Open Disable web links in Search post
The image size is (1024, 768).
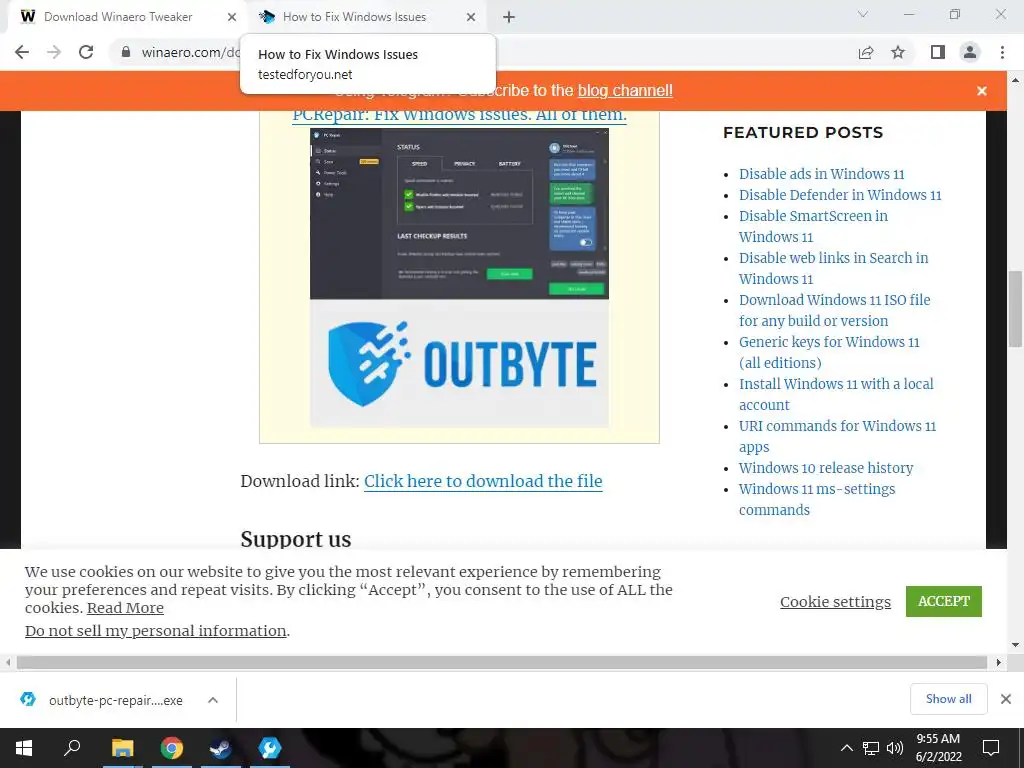833,268
